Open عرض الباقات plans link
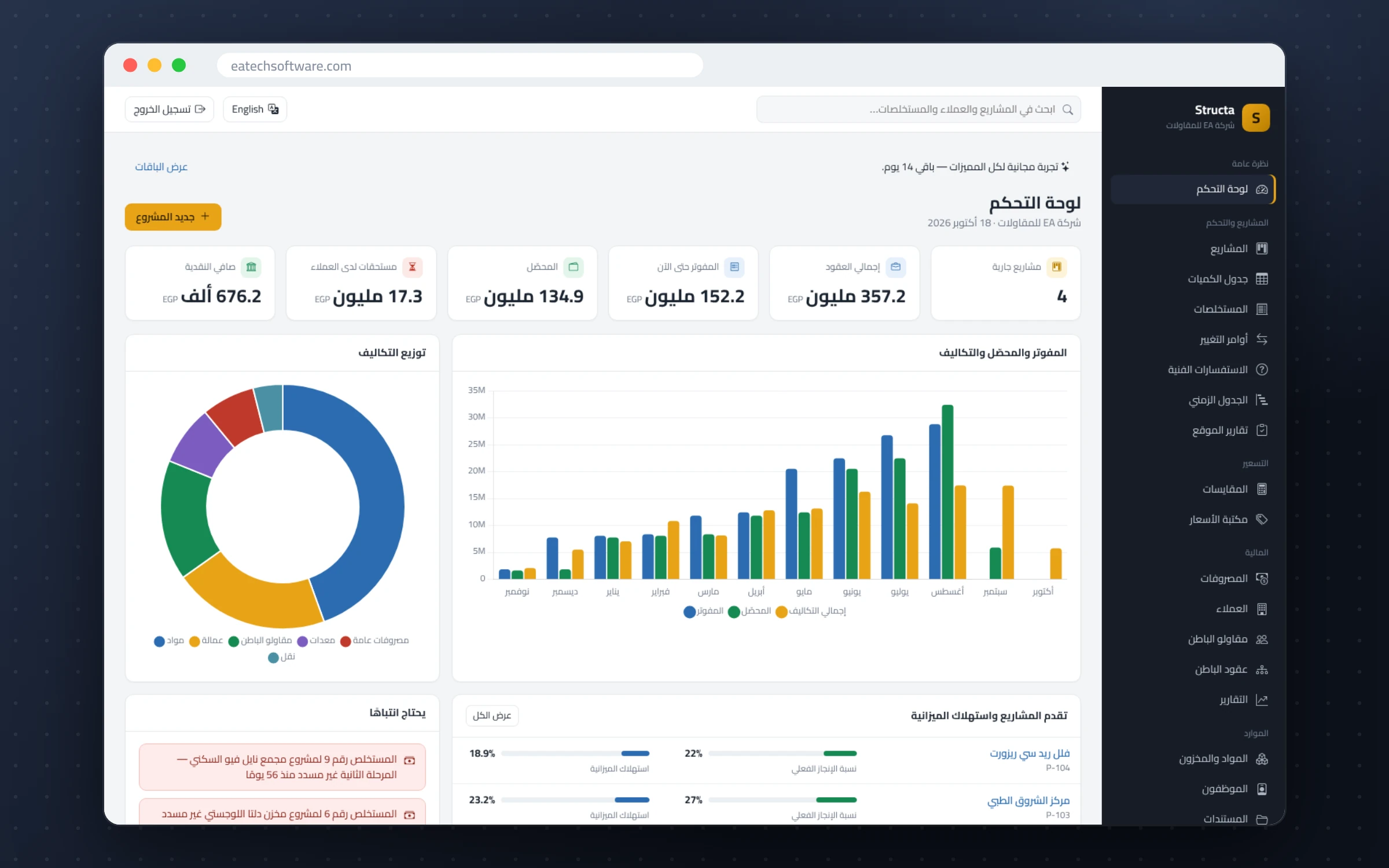The image size is (1389, 868). [161, 167]
